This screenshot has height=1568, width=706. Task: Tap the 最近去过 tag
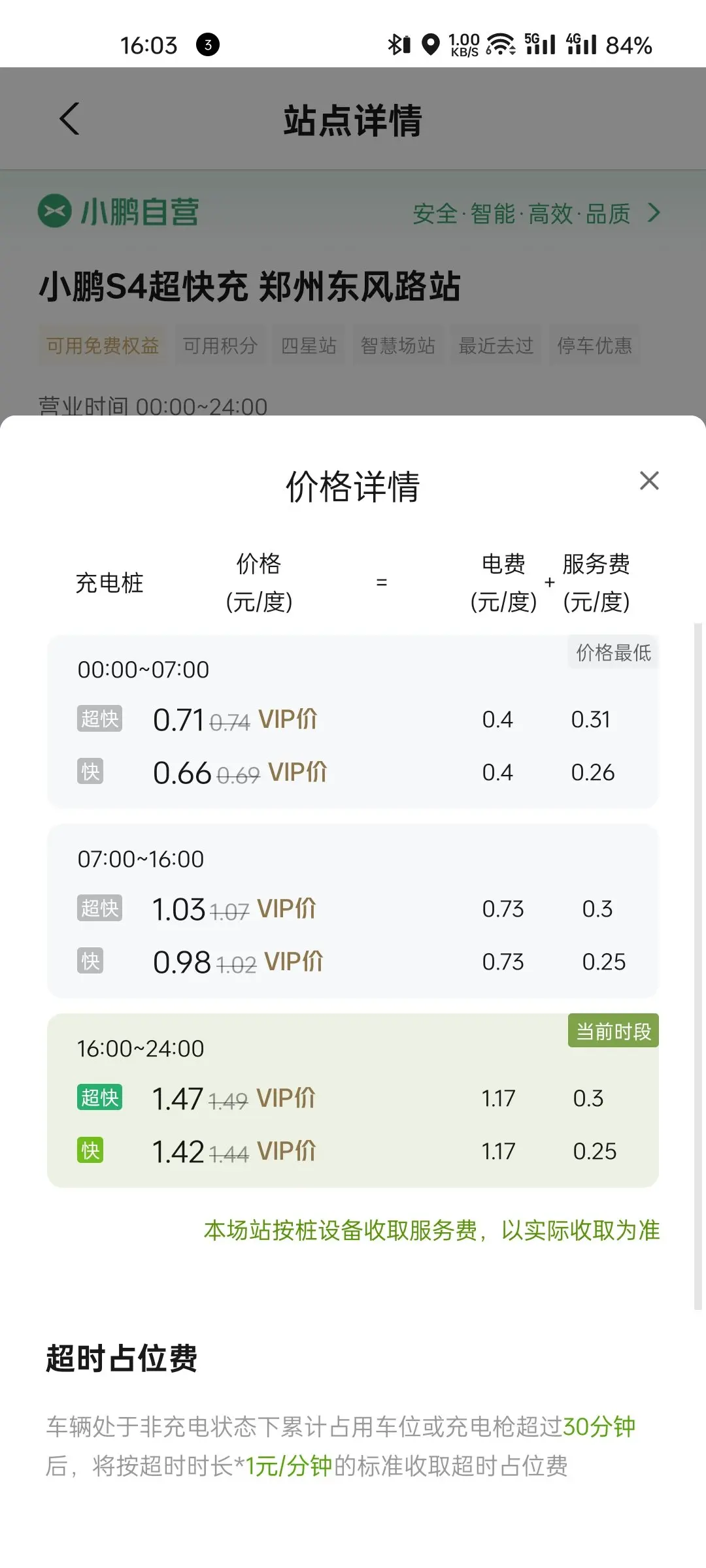496,345
